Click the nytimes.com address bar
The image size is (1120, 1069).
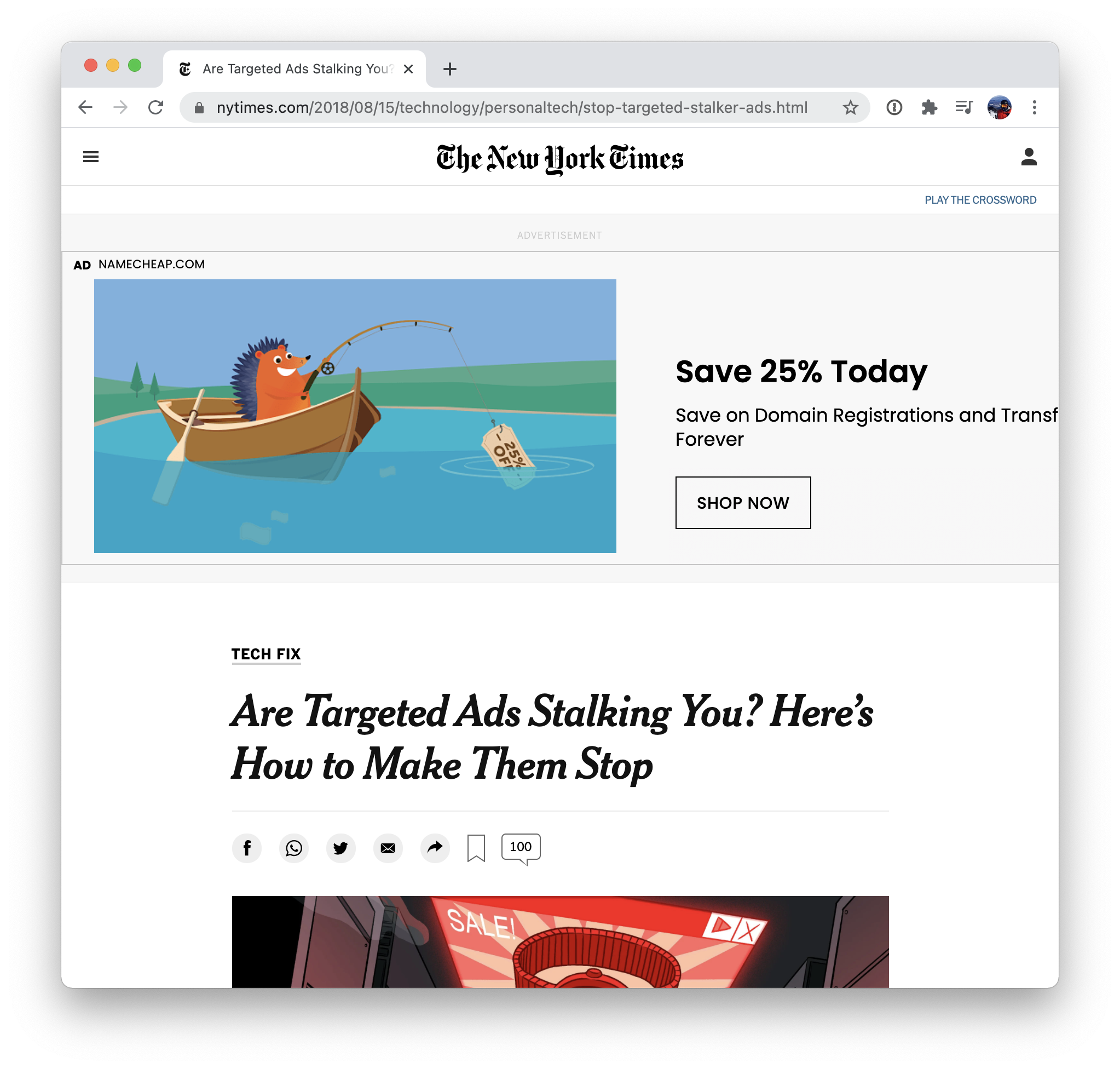(x=513, y=107)
